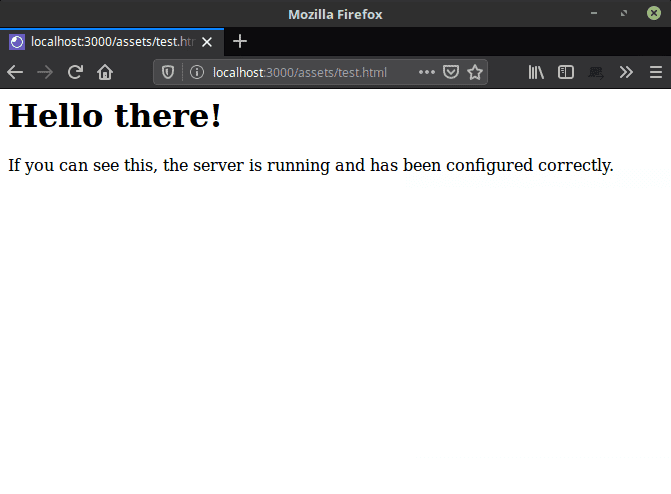Reload the current page
671x494 pixels.
(75, 72)
